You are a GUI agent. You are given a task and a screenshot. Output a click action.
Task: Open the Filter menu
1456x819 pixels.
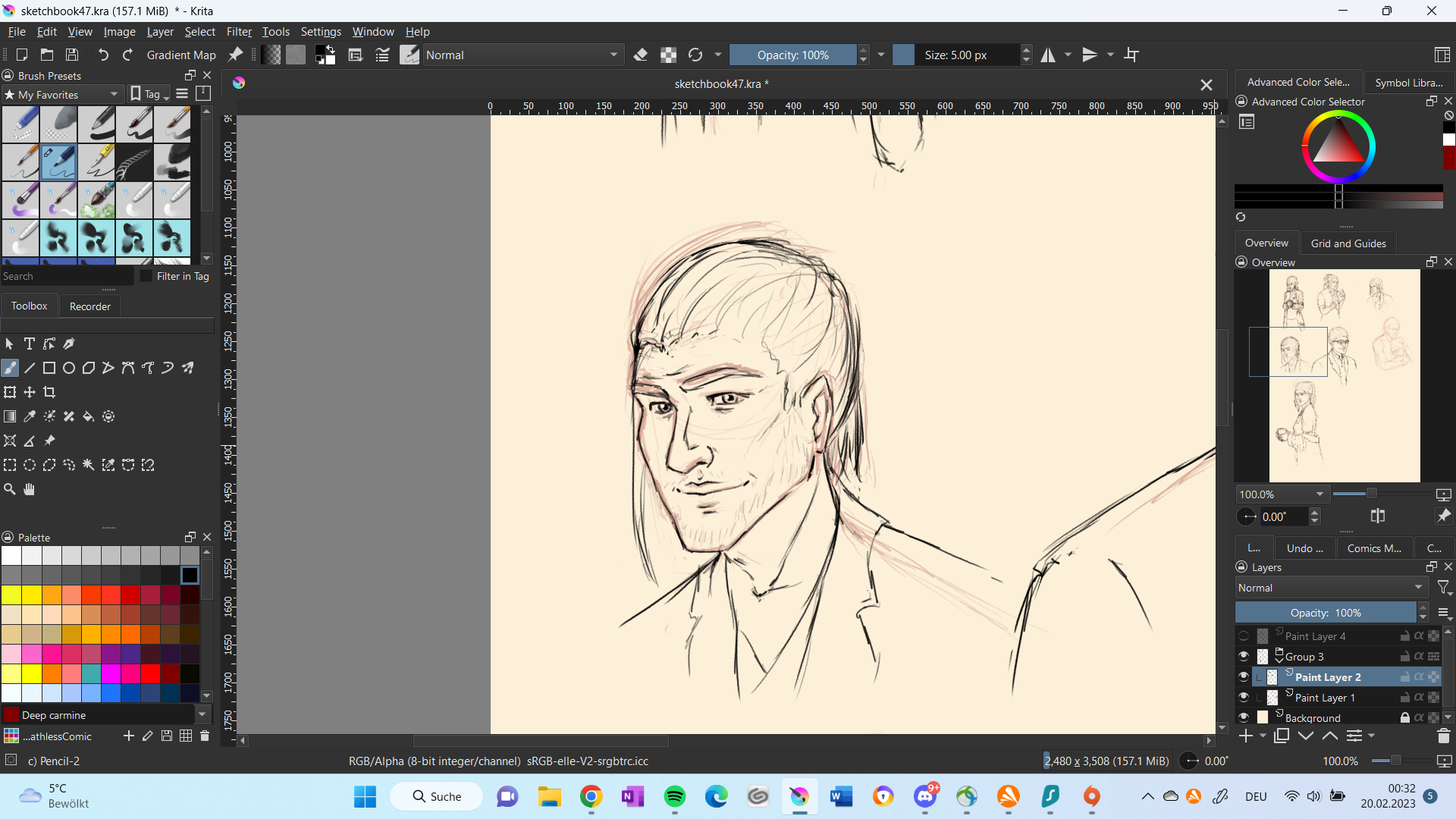click(239, 32)
